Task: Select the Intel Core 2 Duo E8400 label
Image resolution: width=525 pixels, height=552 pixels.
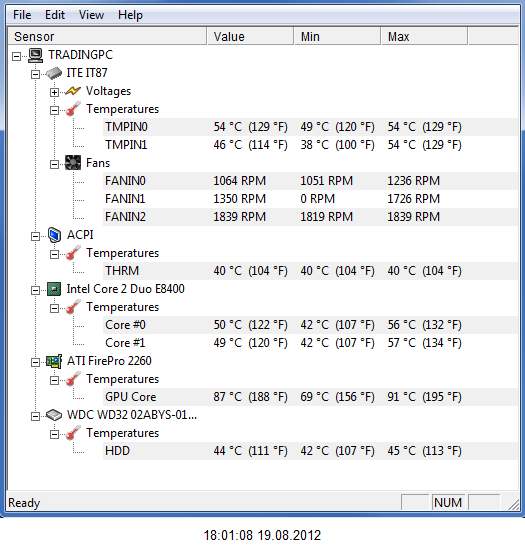Action: coord(125,289)
